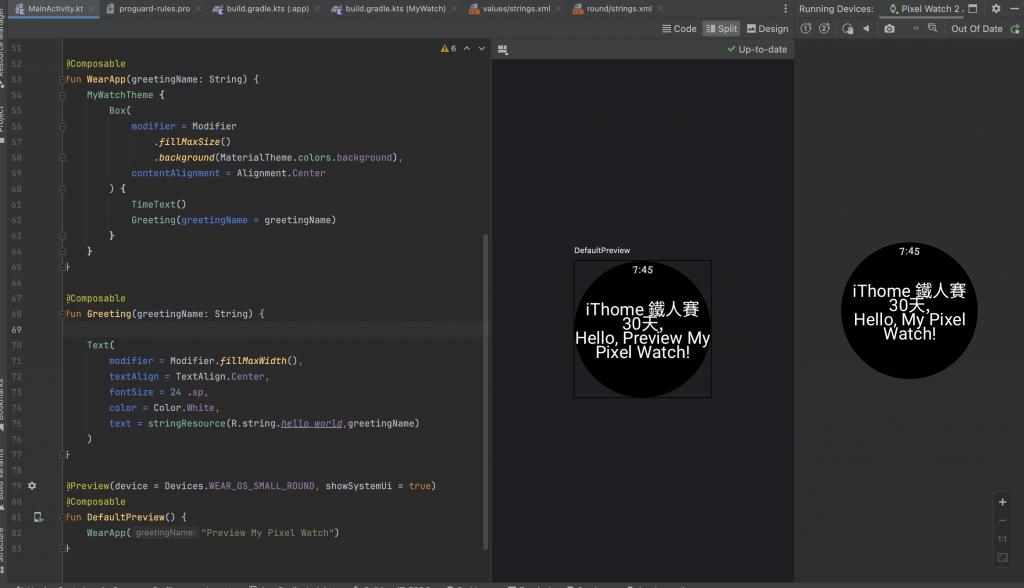Viewport: 1024px width, 588px height.
Task: Collapse the MyWatchTheme block fold marker
Action: (62, 95)
